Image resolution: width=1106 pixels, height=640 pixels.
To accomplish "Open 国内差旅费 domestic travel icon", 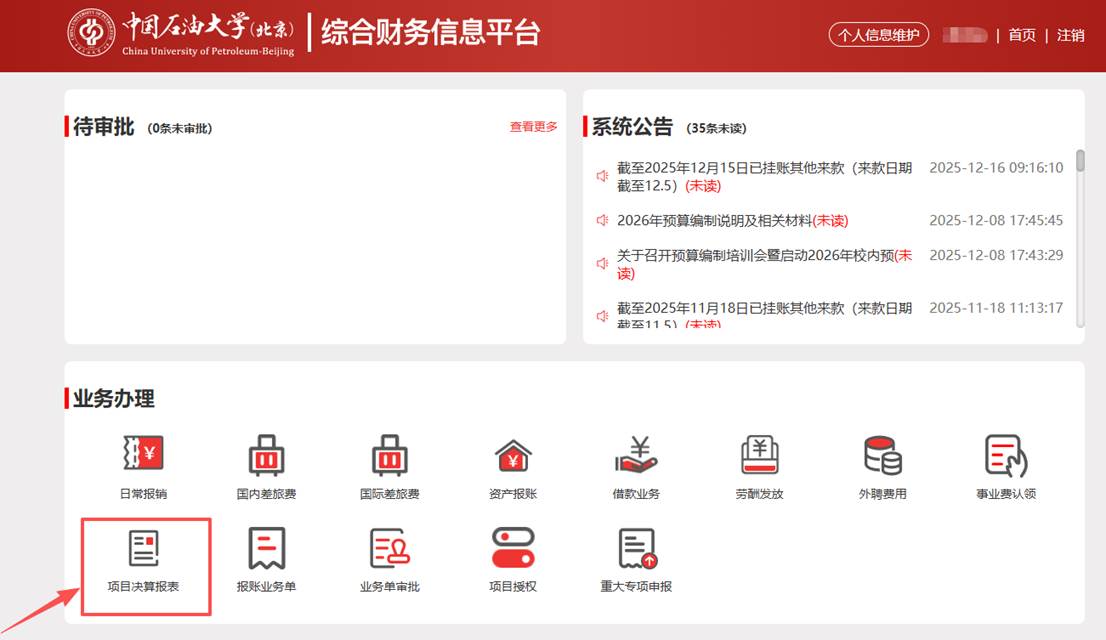I will [266, 457].
